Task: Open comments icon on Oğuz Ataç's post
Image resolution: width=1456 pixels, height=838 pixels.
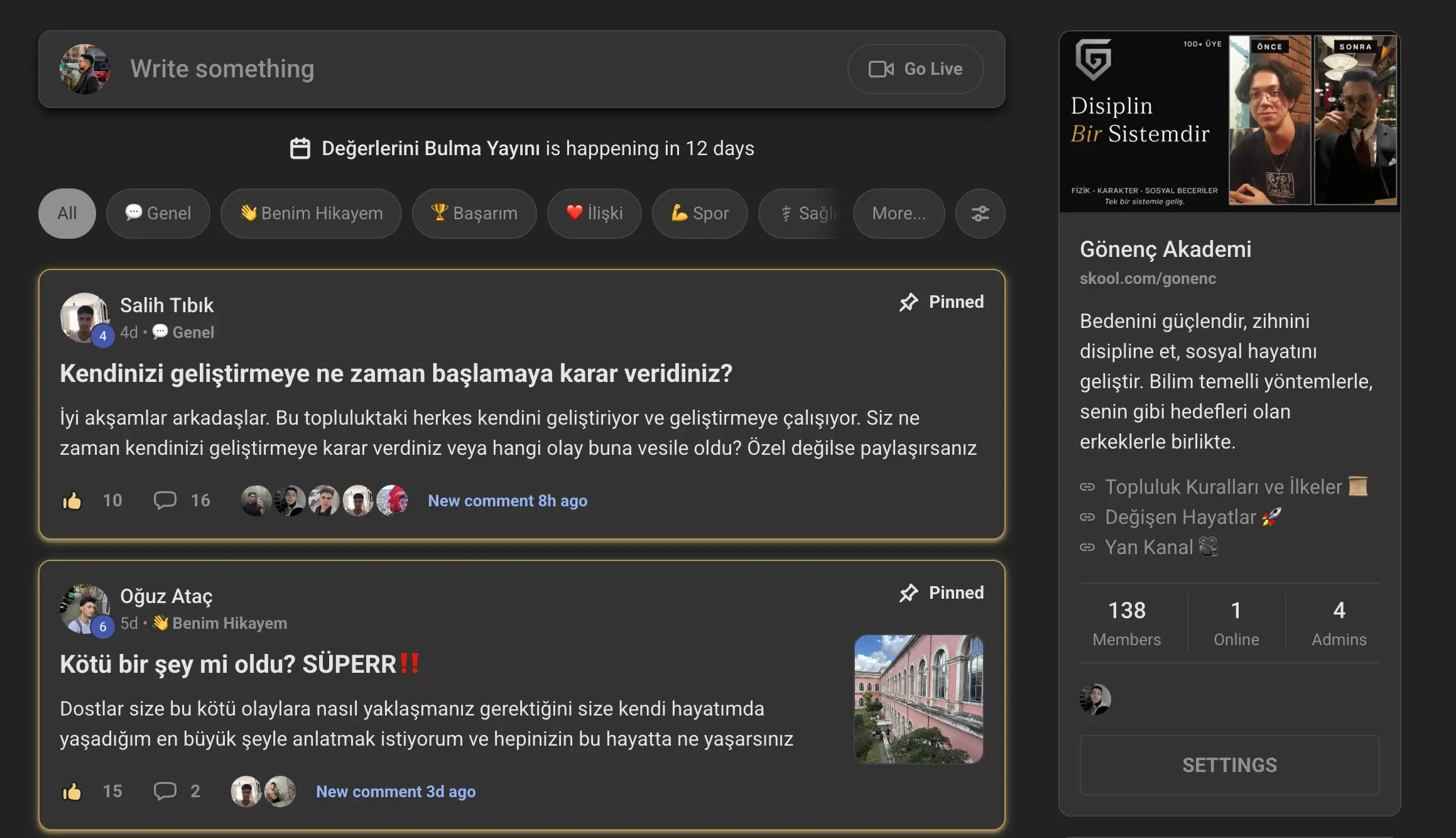Action: (165, 792)
